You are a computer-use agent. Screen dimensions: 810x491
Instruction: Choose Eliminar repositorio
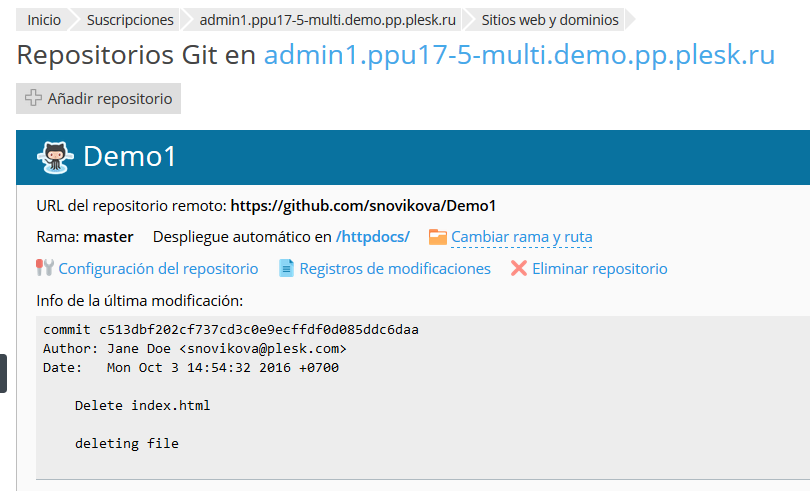pos(599,268)
